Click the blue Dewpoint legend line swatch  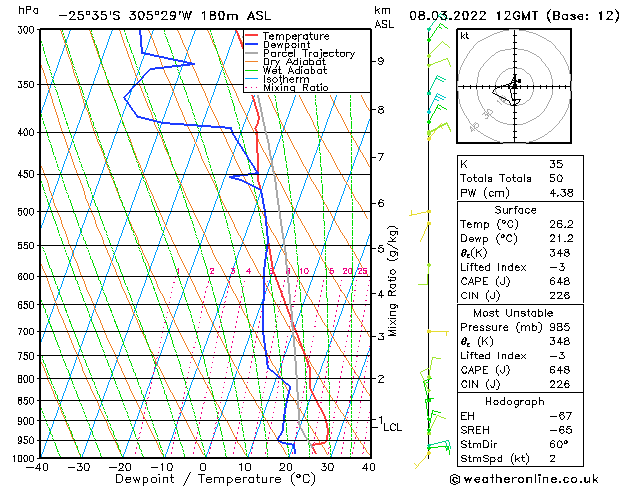[252, 45]
